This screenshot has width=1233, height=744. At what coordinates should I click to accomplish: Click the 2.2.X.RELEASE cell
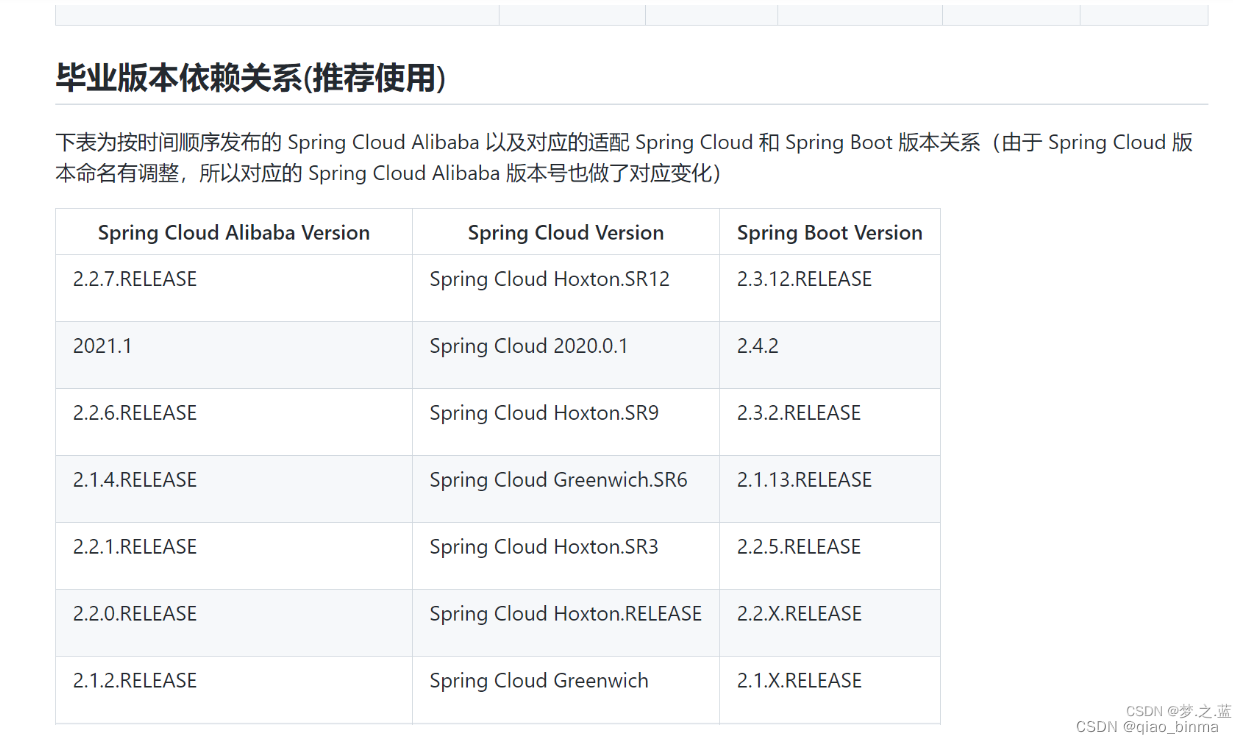tap(830, 623)
